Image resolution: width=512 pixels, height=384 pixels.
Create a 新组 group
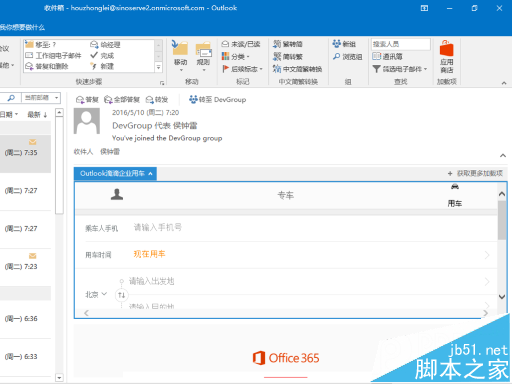344,44
